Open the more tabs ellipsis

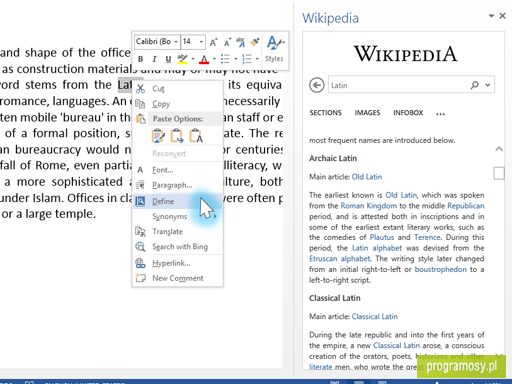click(440, 114)
